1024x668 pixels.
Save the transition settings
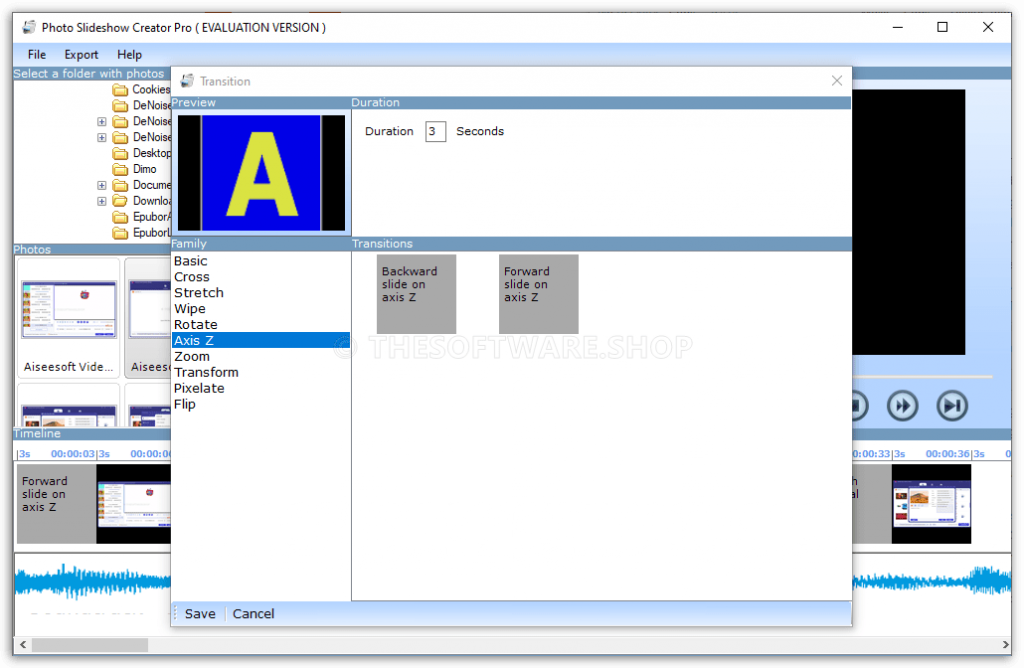click(x=200, y=613)
